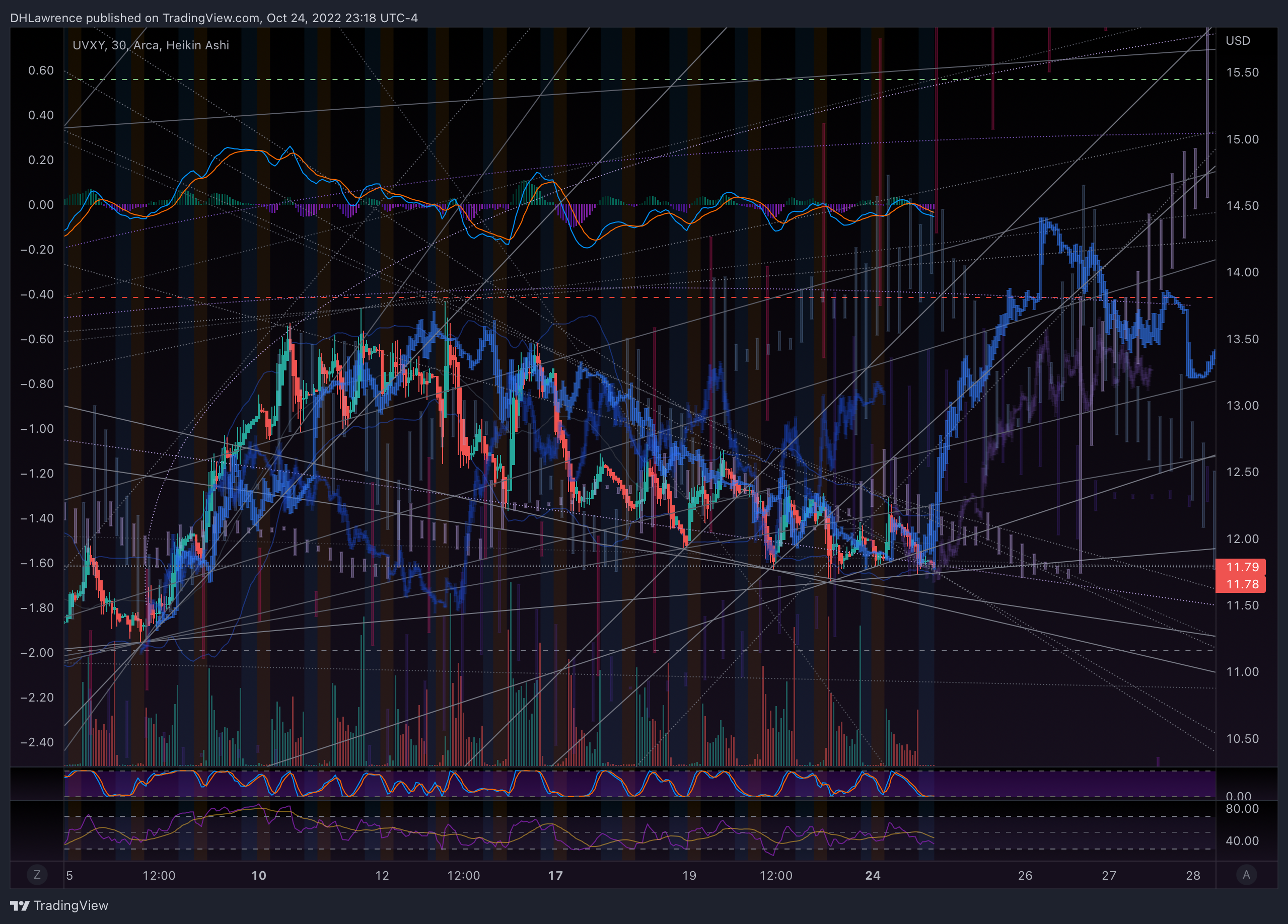Click the bold date label 10 on the time axis

(x=259, y=875)
